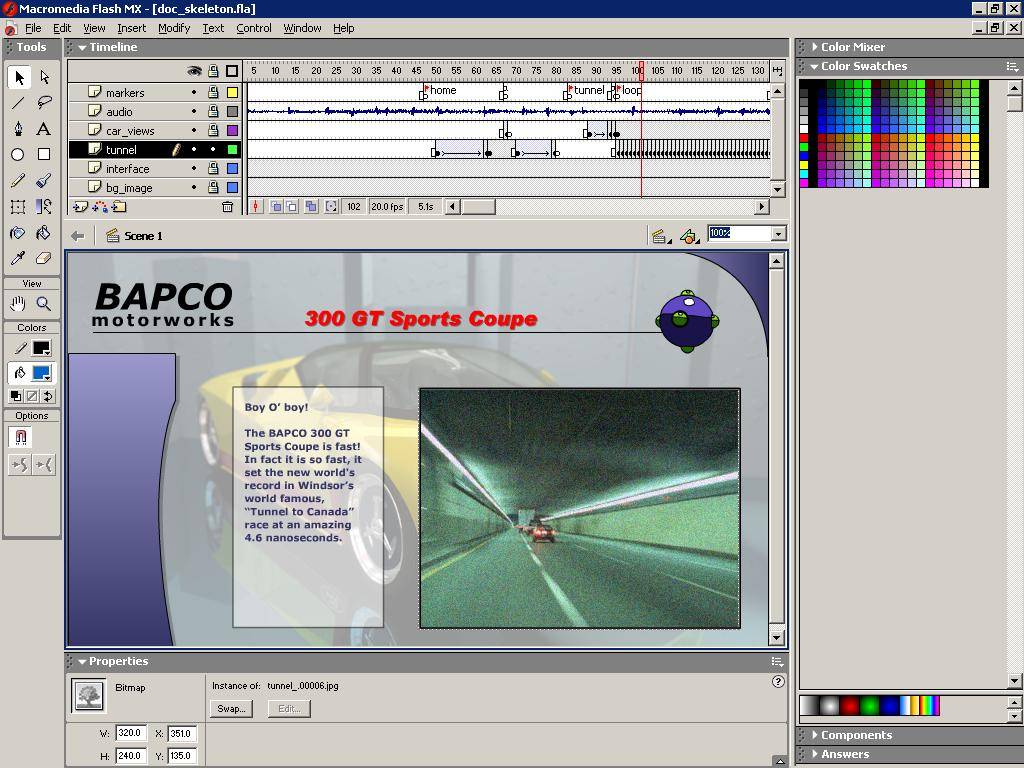Click the Properties help question mark
This screenshot has height=768, width=1024.
[778, 681]
